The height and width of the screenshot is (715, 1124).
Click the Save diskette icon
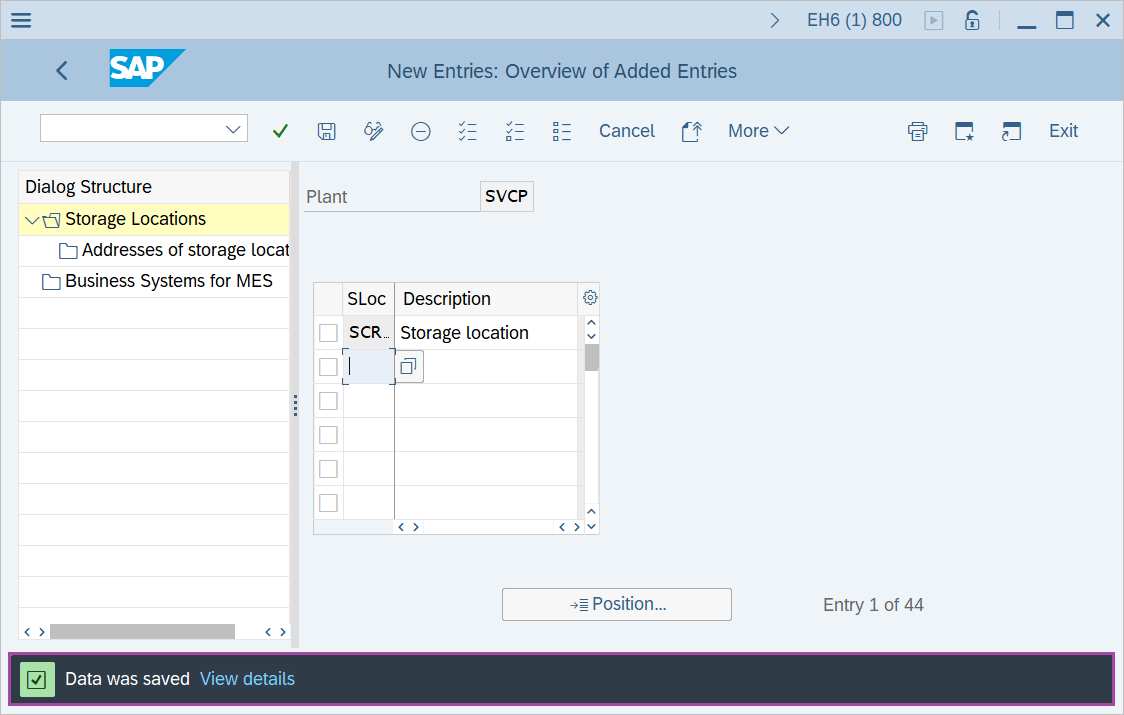pyautogui.click(x=326, y=131)
